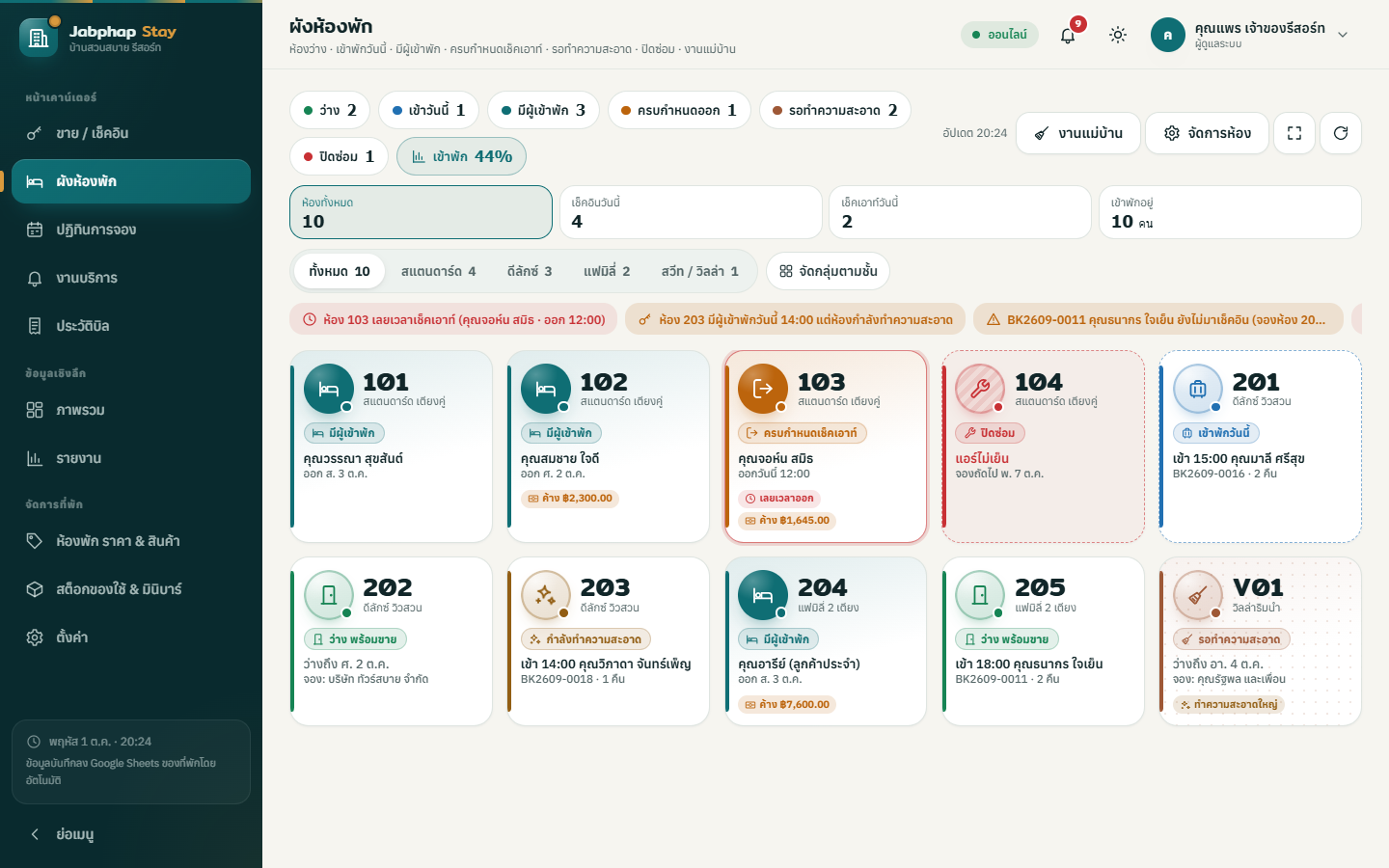Open the notifications bell icon

tap(1068, 35)
